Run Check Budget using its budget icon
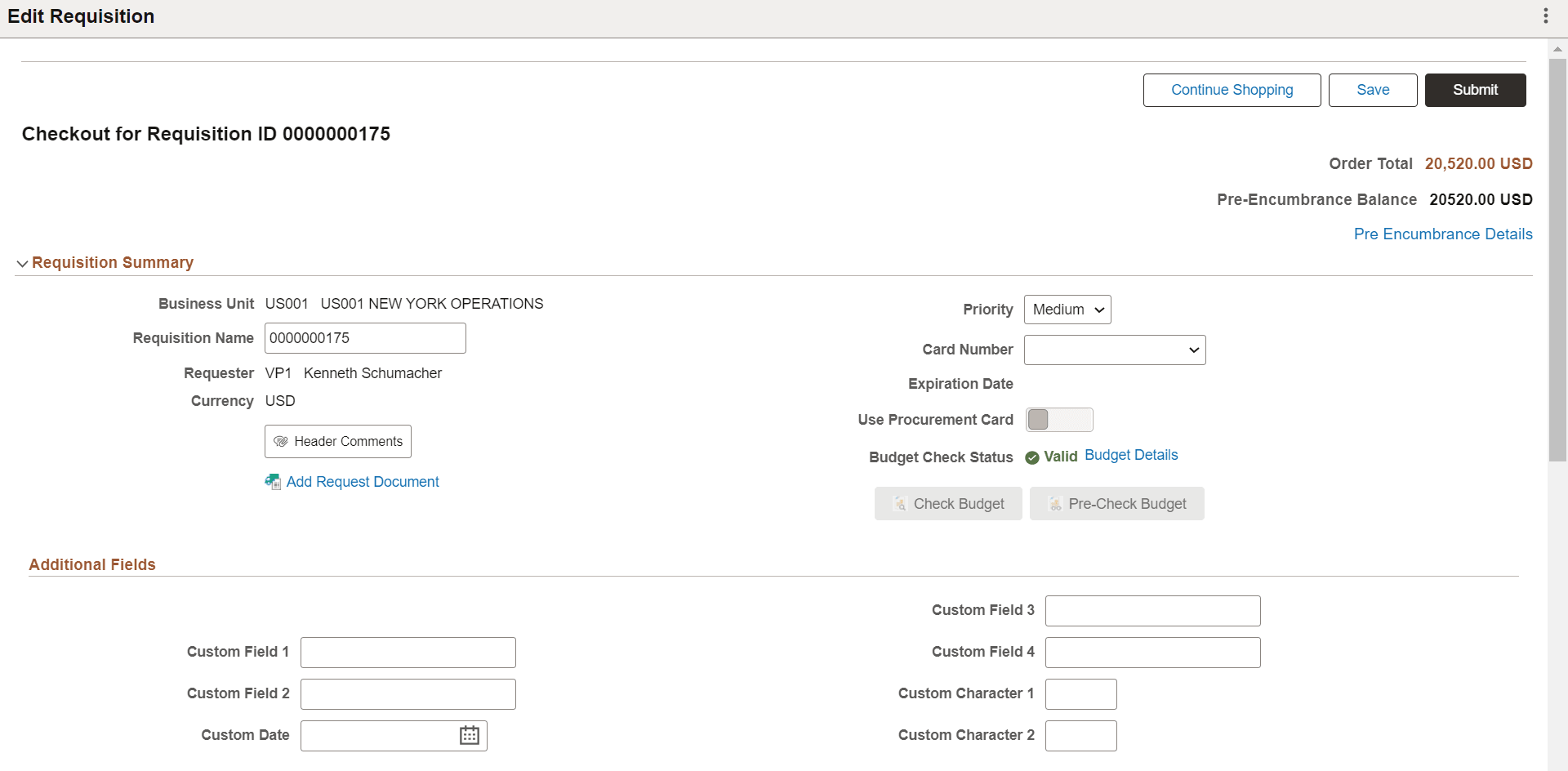Screen dimensions: 1568x771 pos(899,503)
